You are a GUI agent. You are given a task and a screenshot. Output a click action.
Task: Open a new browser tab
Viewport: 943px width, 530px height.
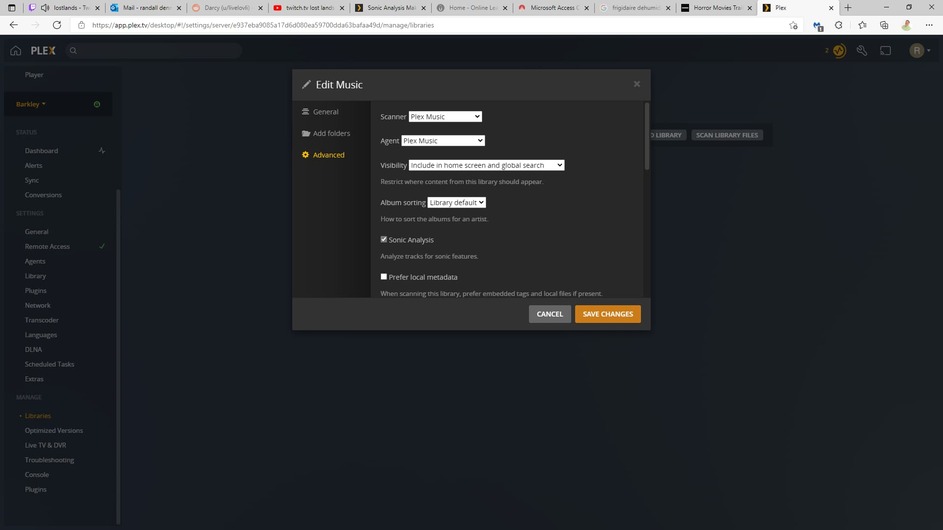pos(848,8)
